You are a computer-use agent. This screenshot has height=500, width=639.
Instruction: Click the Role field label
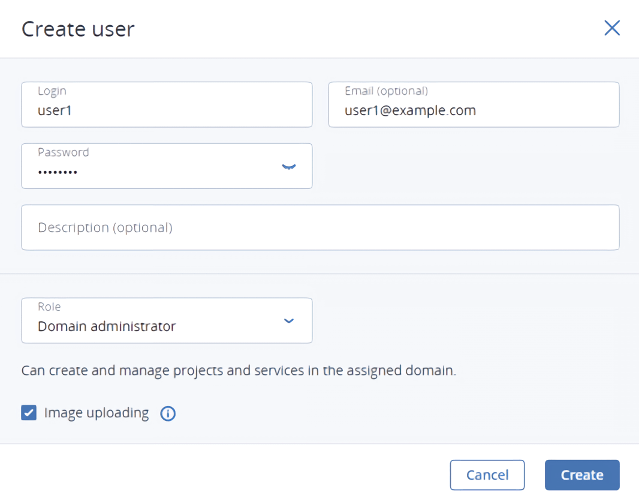click(49, 308)
